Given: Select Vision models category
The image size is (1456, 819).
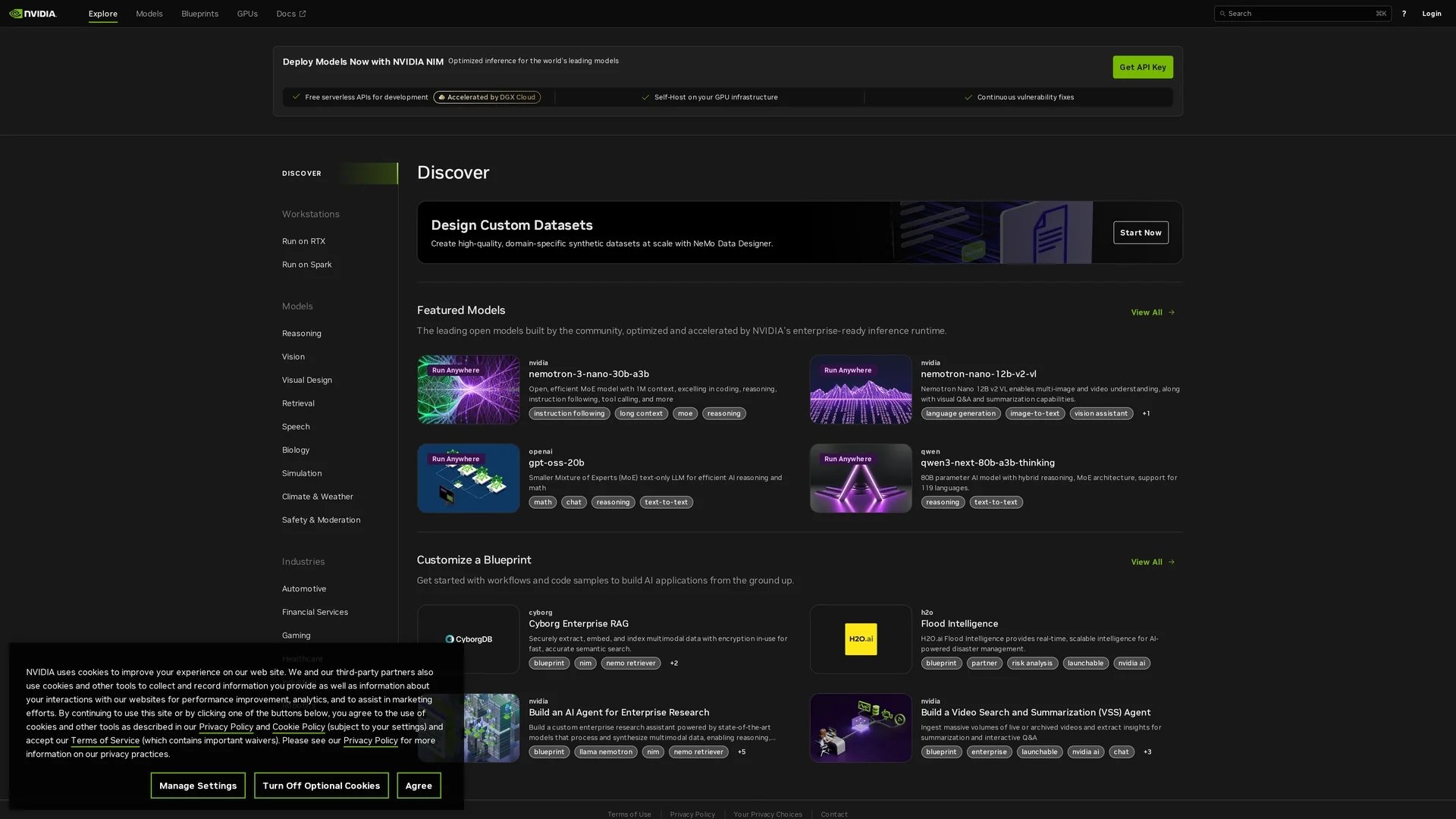Looking at the screenshot, I should coord(293,356).
